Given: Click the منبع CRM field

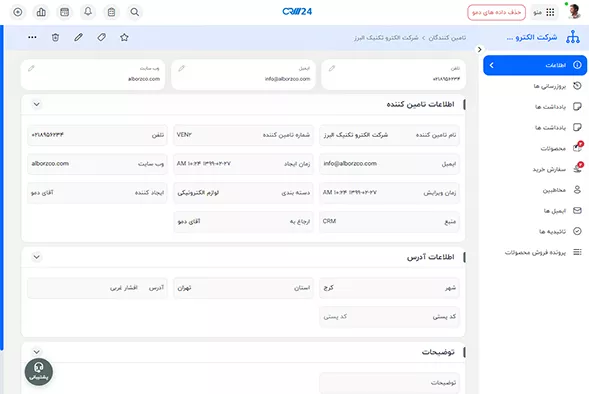Looking at the screenshot, I should pyautogui.click(x=390, y=222).
